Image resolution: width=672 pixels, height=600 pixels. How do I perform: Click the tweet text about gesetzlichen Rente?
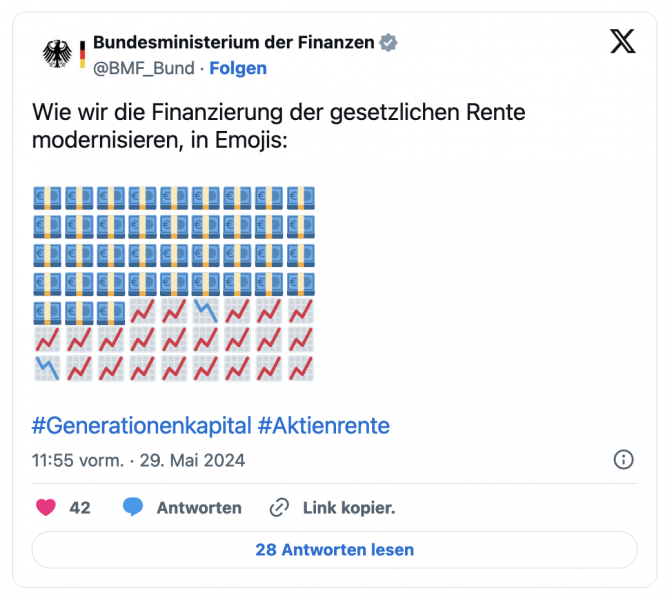pyautogui.click(x=279, y=126)
